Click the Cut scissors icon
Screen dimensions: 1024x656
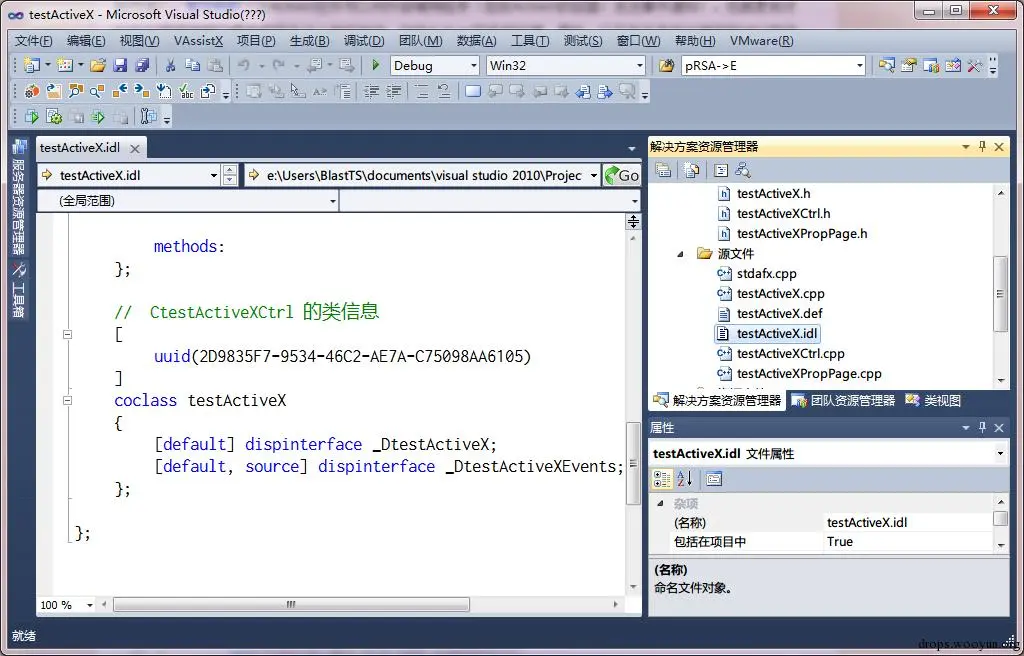coord(170,65)
